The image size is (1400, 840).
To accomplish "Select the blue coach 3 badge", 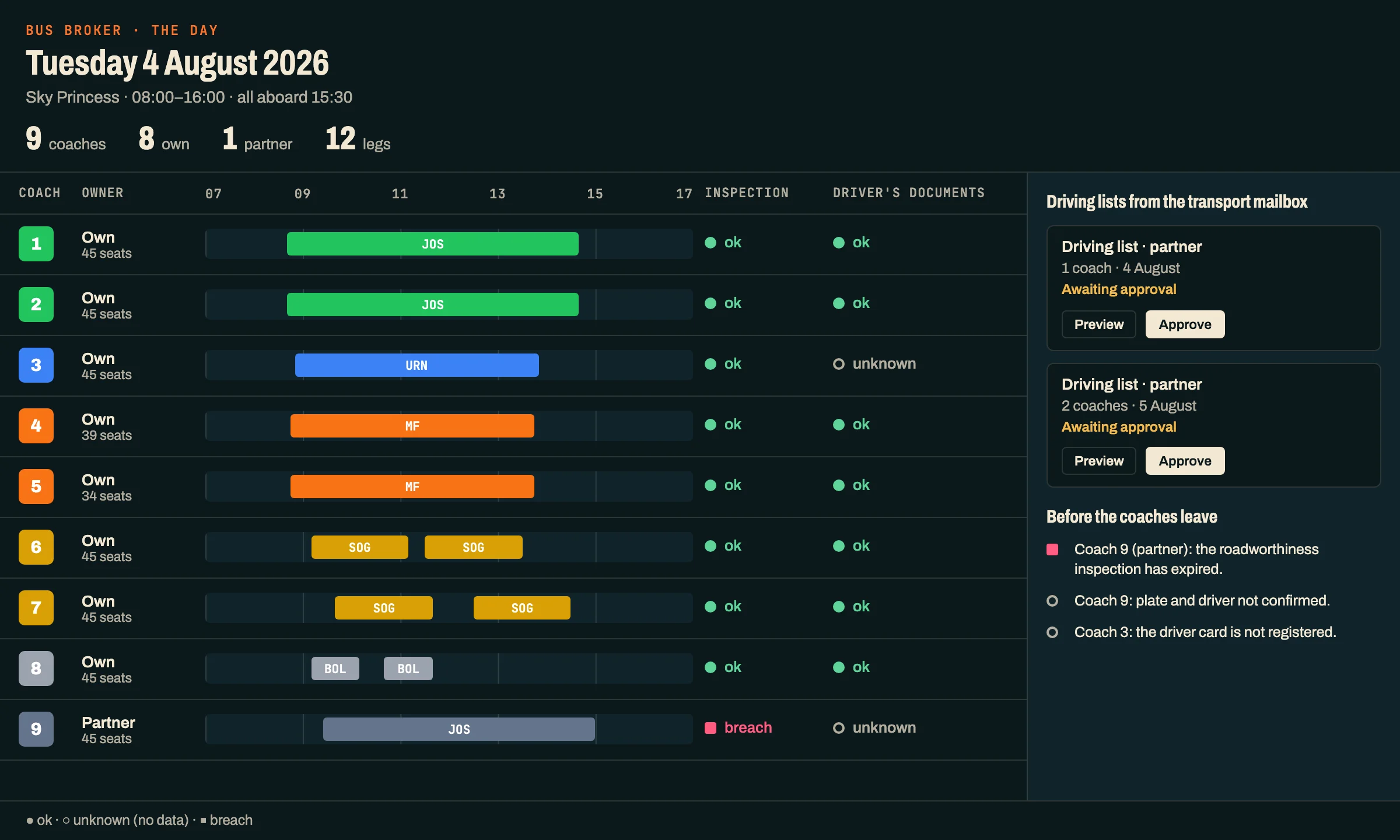I will coord(36,365).
